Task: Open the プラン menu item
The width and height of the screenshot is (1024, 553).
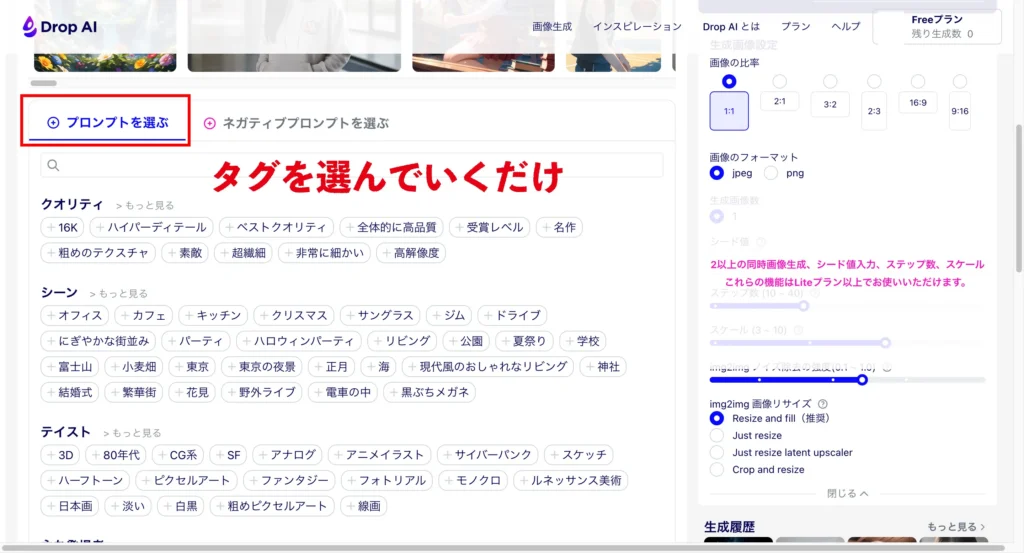Action: (x=795, y=27)
